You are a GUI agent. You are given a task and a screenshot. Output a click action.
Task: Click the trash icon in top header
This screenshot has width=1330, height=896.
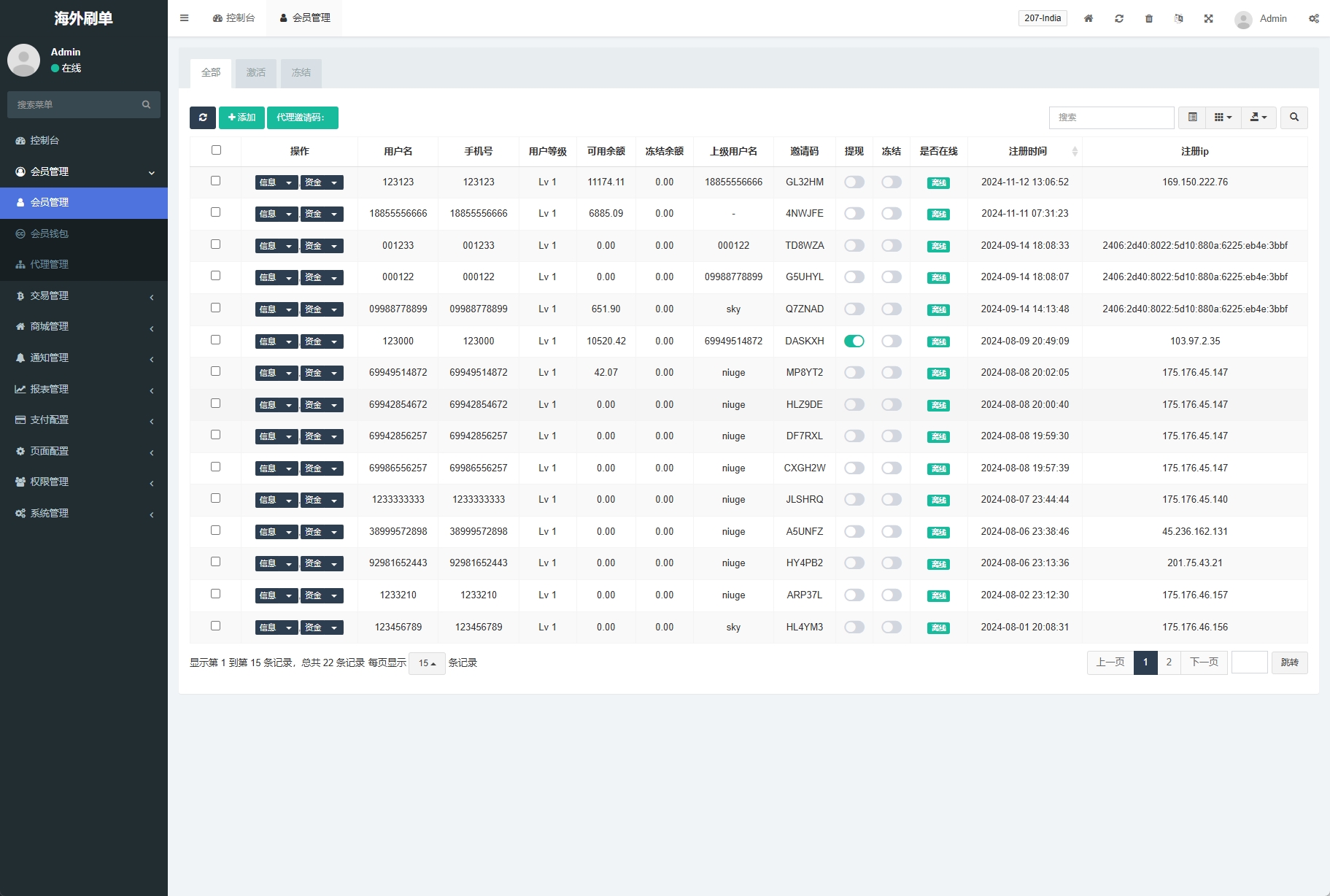pyautogui.click(x=1149, y=18)
